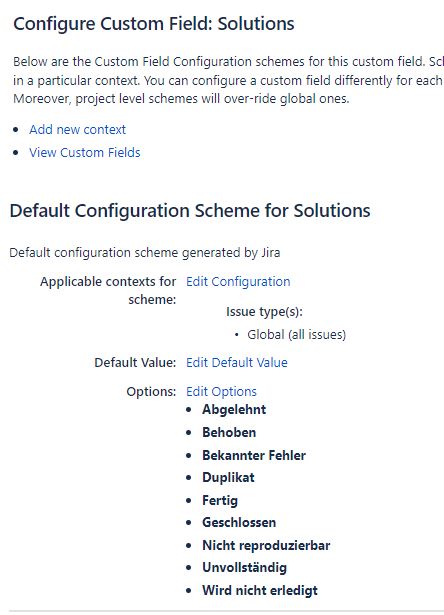
Task: Click the Unvollständig option
Action: tap(244, 567)
